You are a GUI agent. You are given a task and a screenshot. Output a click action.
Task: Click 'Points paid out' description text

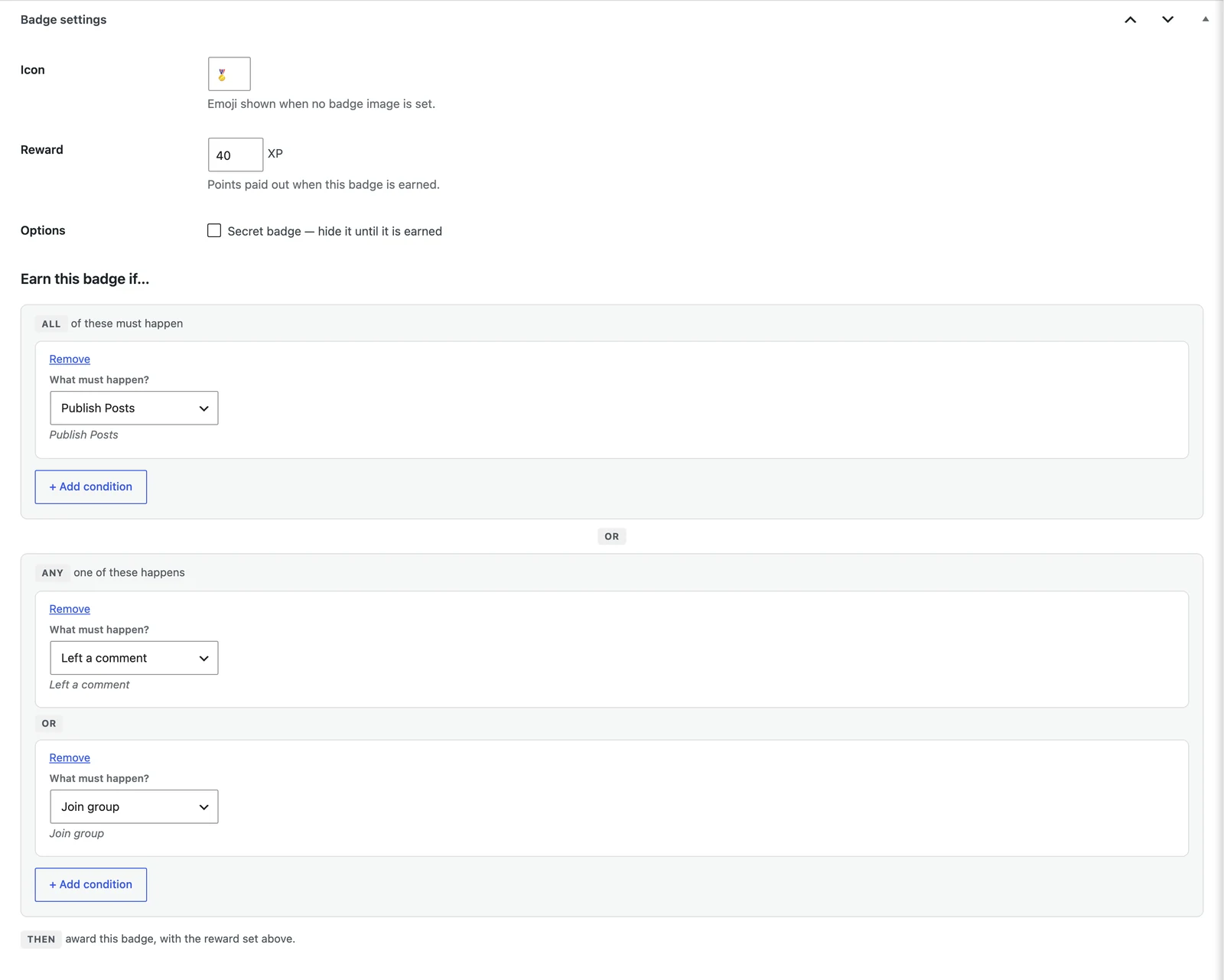point(324,184)
